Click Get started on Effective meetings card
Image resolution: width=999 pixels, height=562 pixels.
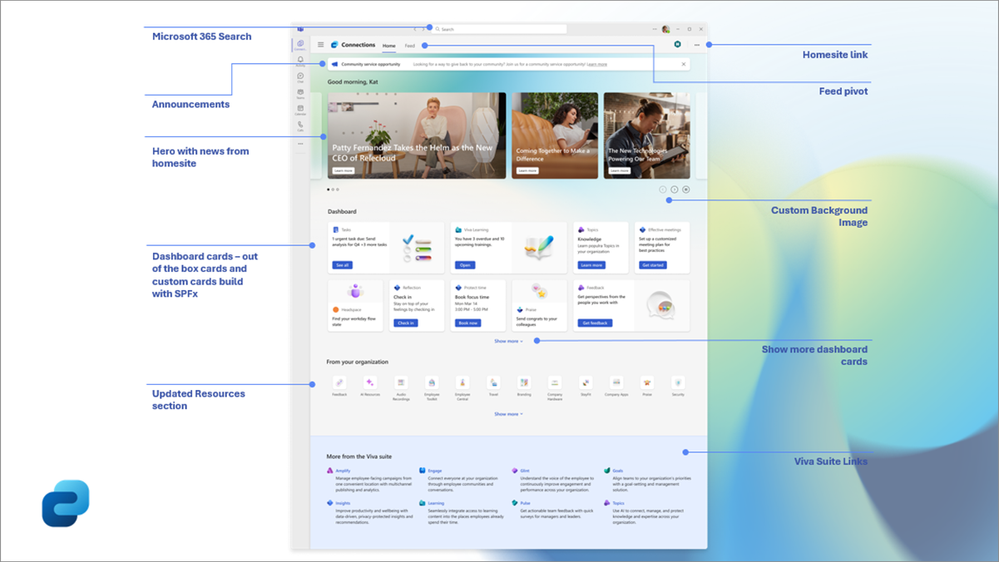[653, 265]
